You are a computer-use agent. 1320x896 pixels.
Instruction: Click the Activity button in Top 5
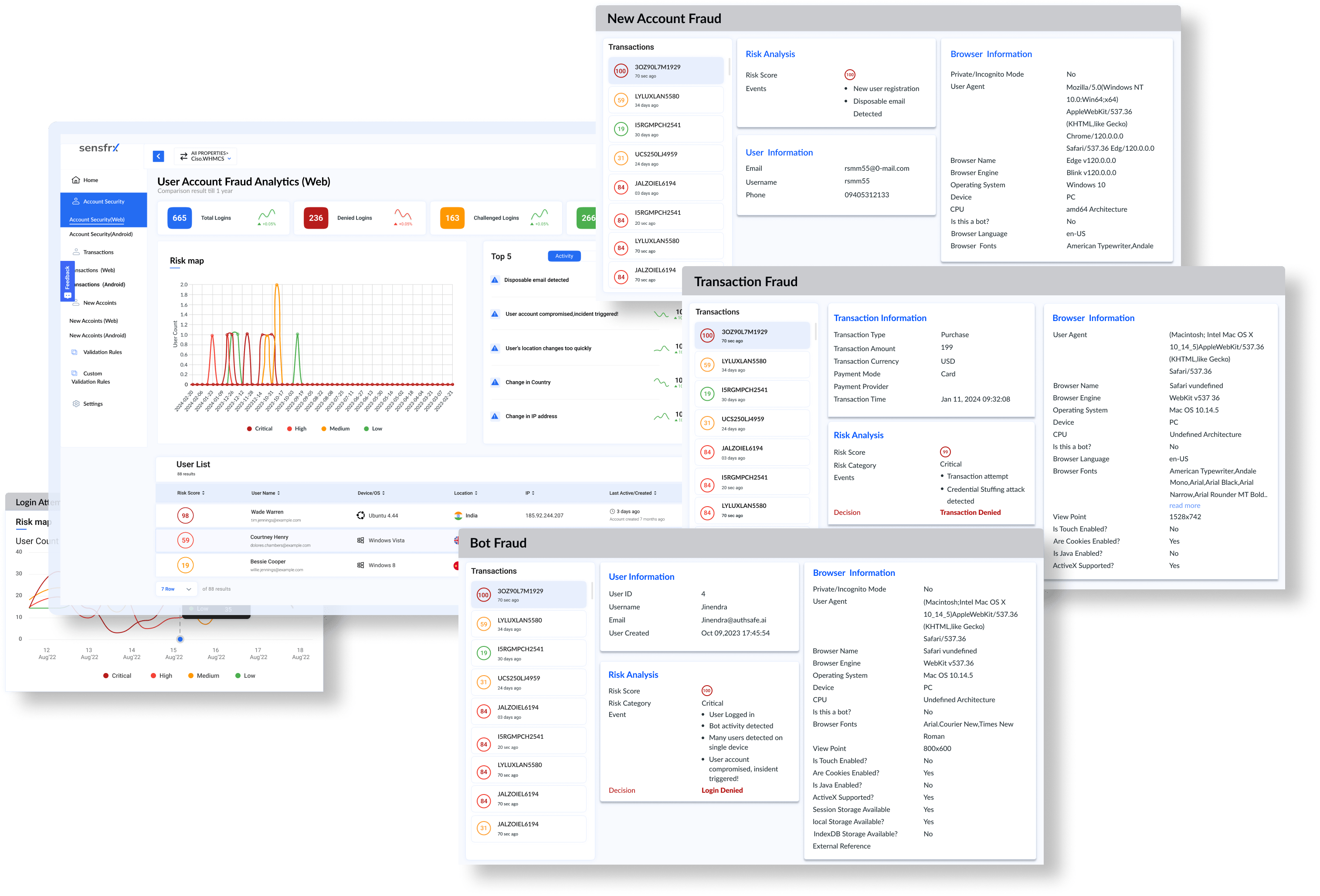564,256
